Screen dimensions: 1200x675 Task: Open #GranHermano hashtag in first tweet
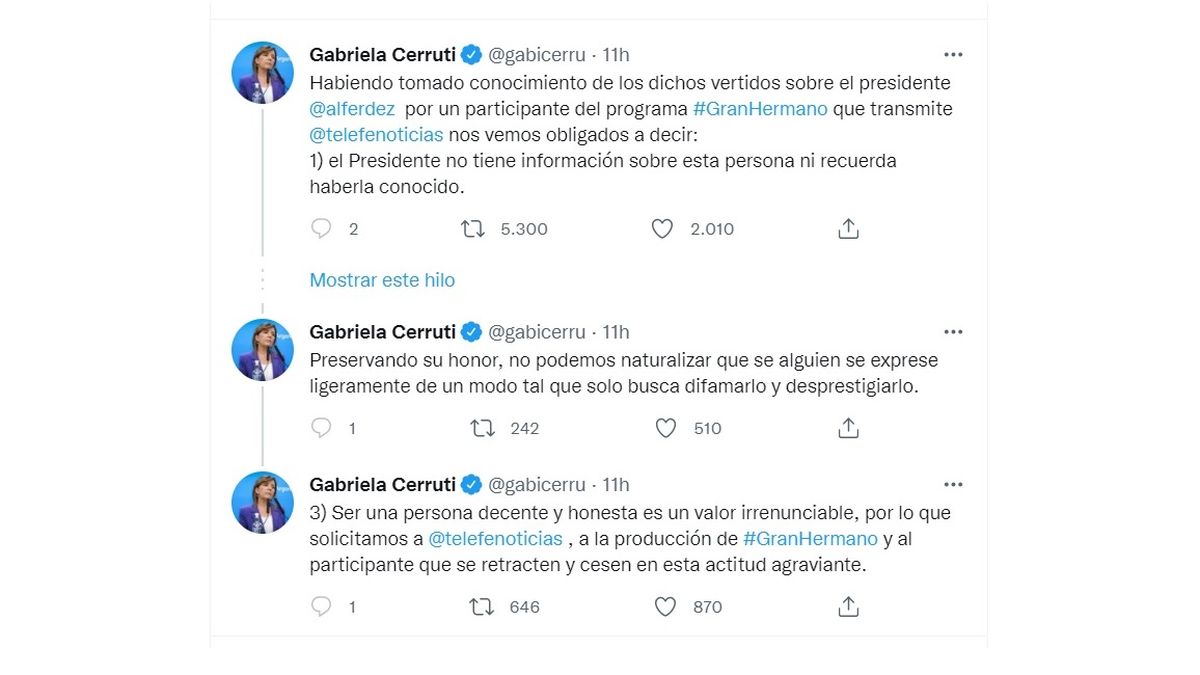tap(760, 108)
